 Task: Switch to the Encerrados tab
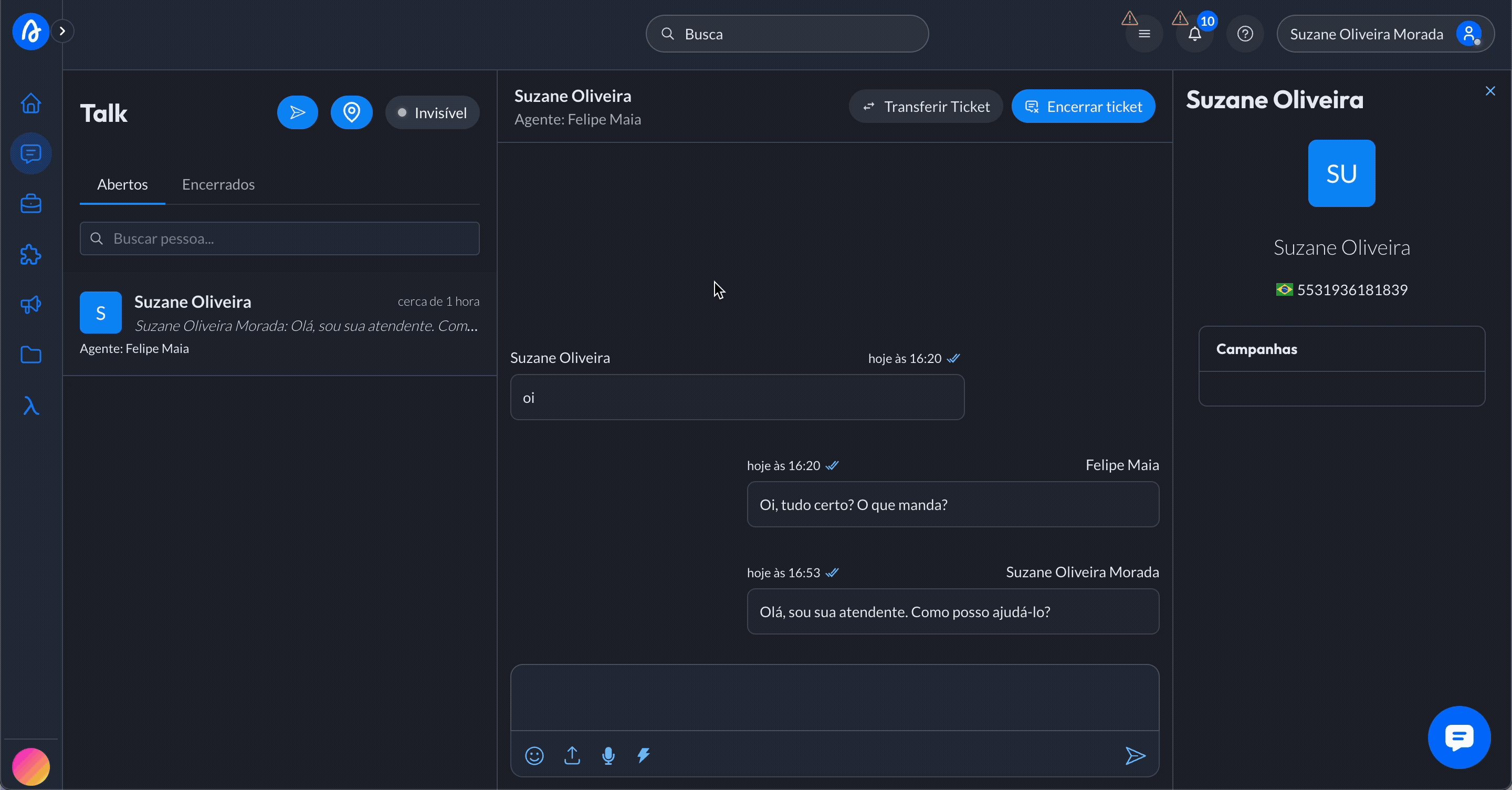[218, 184]
